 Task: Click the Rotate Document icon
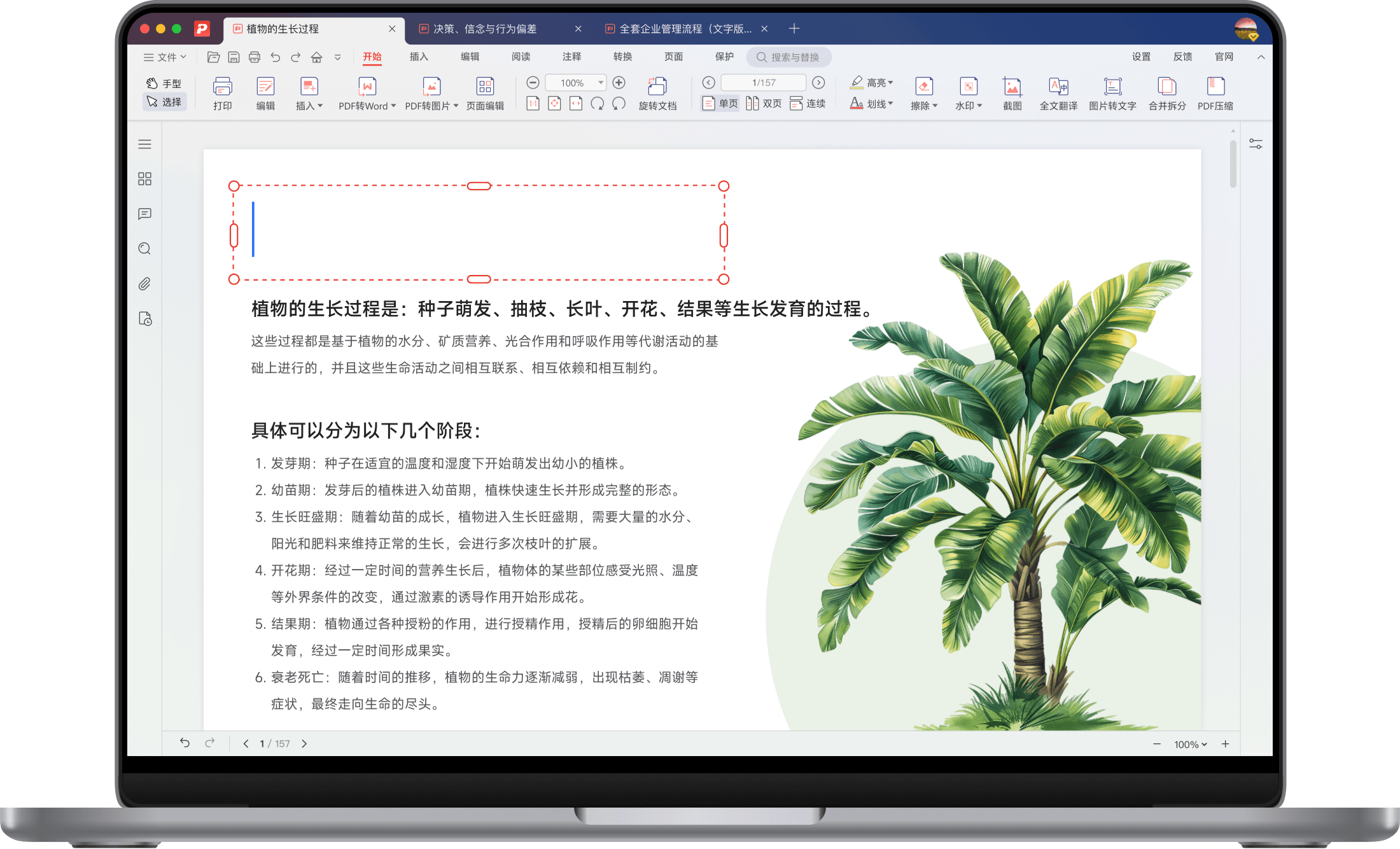pos(657,93)
